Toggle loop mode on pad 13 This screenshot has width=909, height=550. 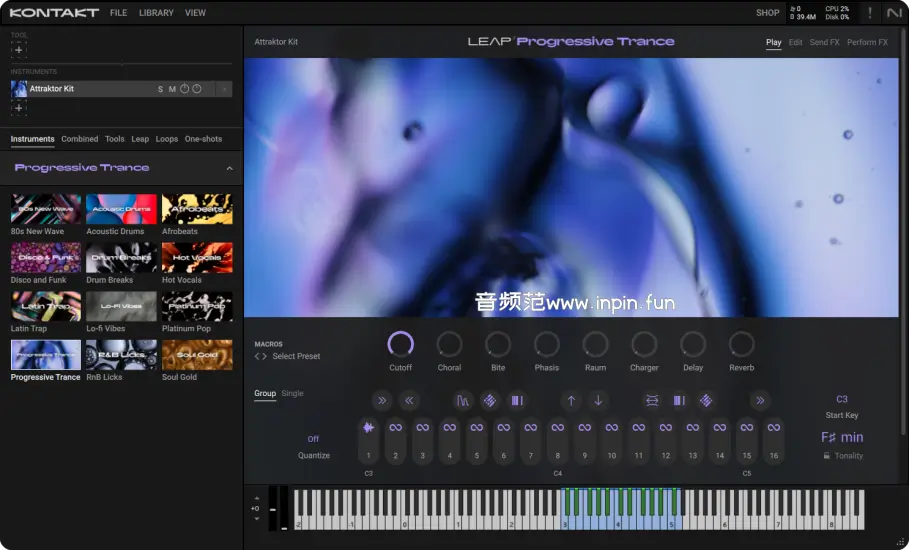pyautogui.click(x=693, y=428)
